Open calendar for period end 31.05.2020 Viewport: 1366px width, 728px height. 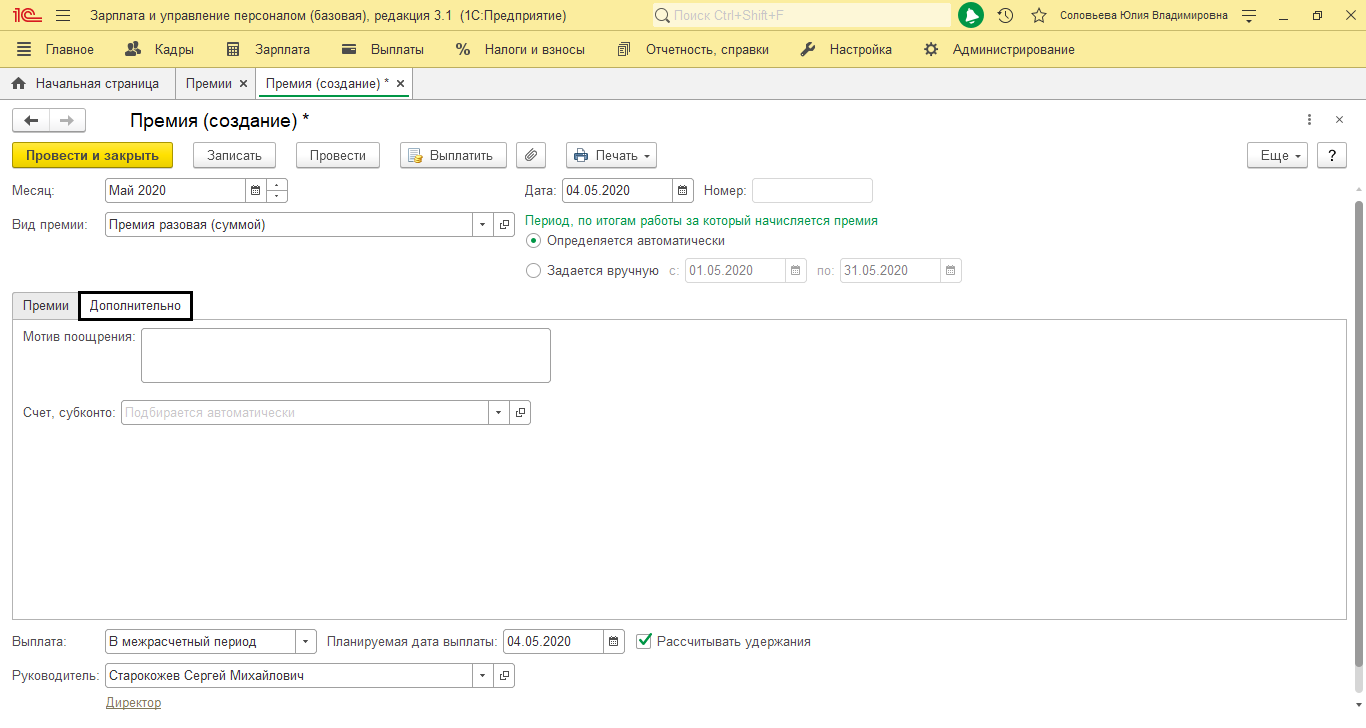tap(950, 270)
